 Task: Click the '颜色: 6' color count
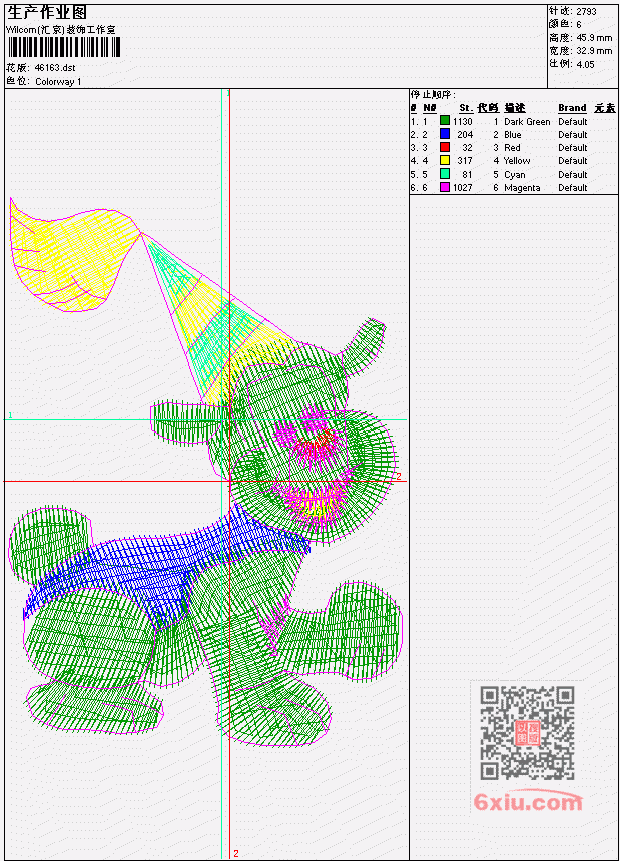[565, 24]
